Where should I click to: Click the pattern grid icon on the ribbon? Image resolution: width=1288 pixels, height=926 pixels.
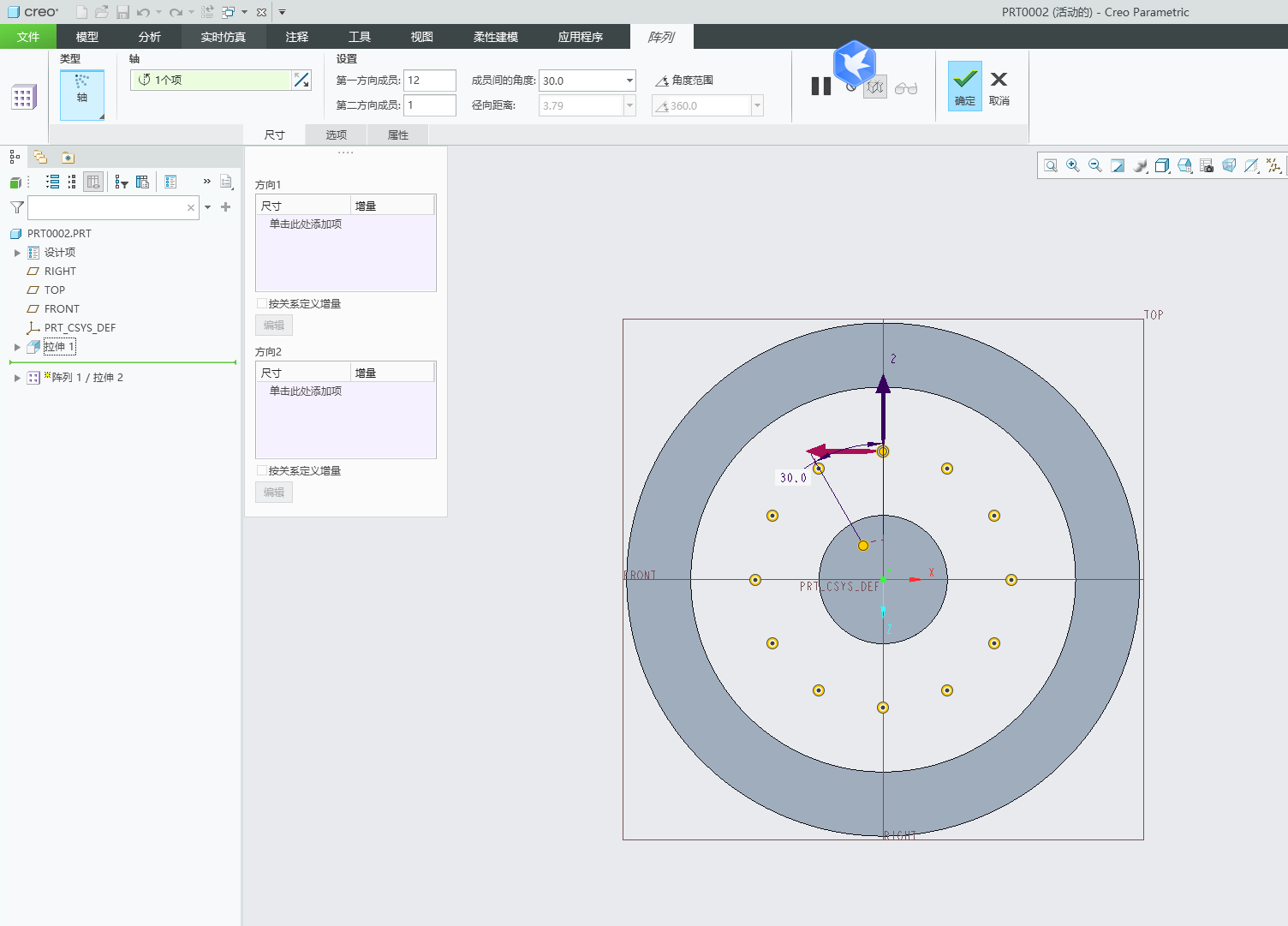[23, 97]
